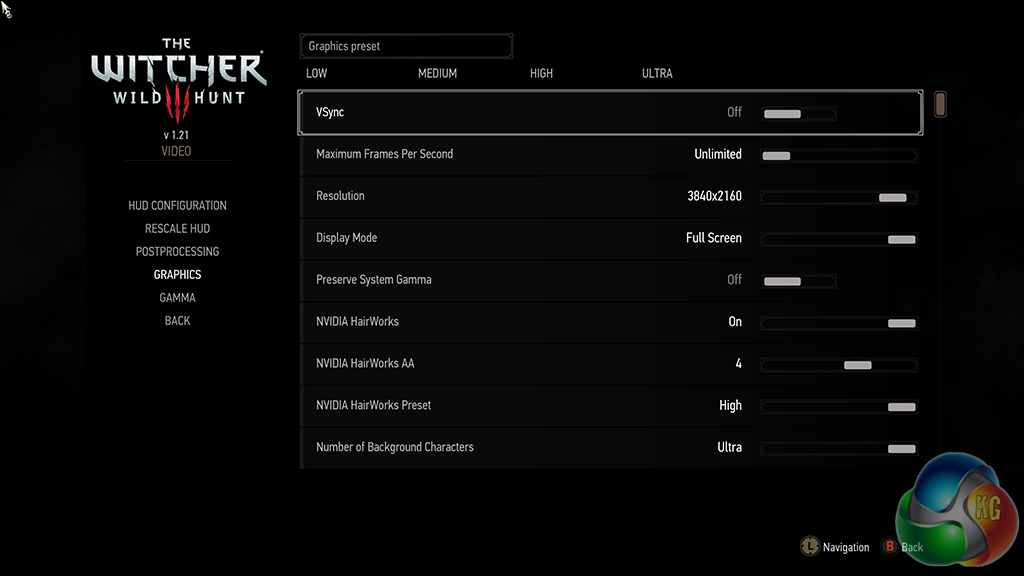This screenshot has width=1024, height=576.
Task: Adjust the NVIDIA HairWorks Preset slider
Action: 839,407
